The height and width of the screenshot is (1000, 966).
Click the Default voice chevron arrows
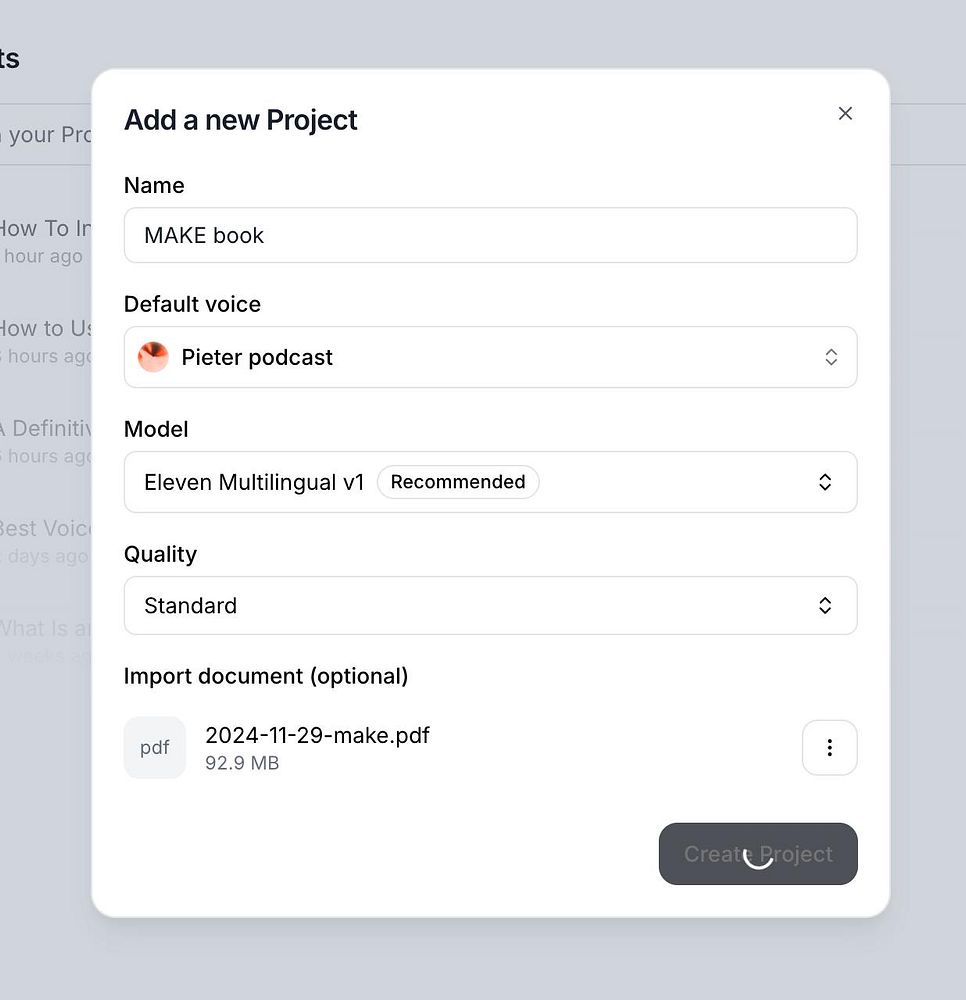(831, 357)
